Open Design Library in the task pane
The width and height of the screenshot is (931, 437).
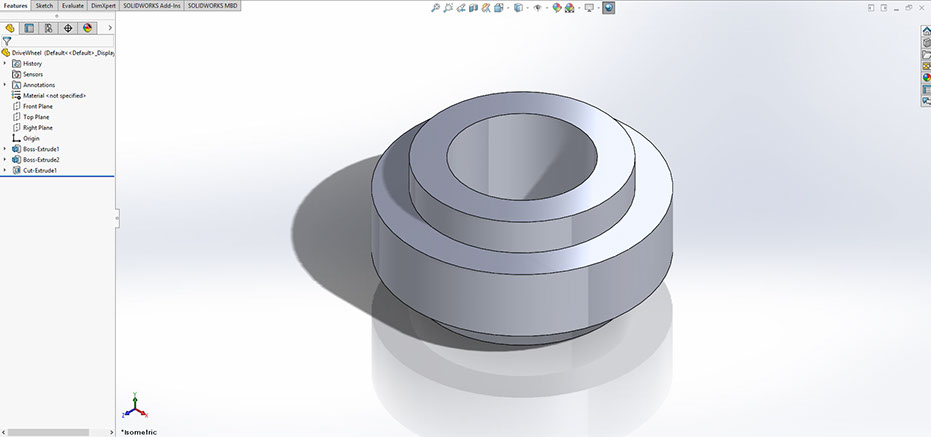(x=925, y=42)
